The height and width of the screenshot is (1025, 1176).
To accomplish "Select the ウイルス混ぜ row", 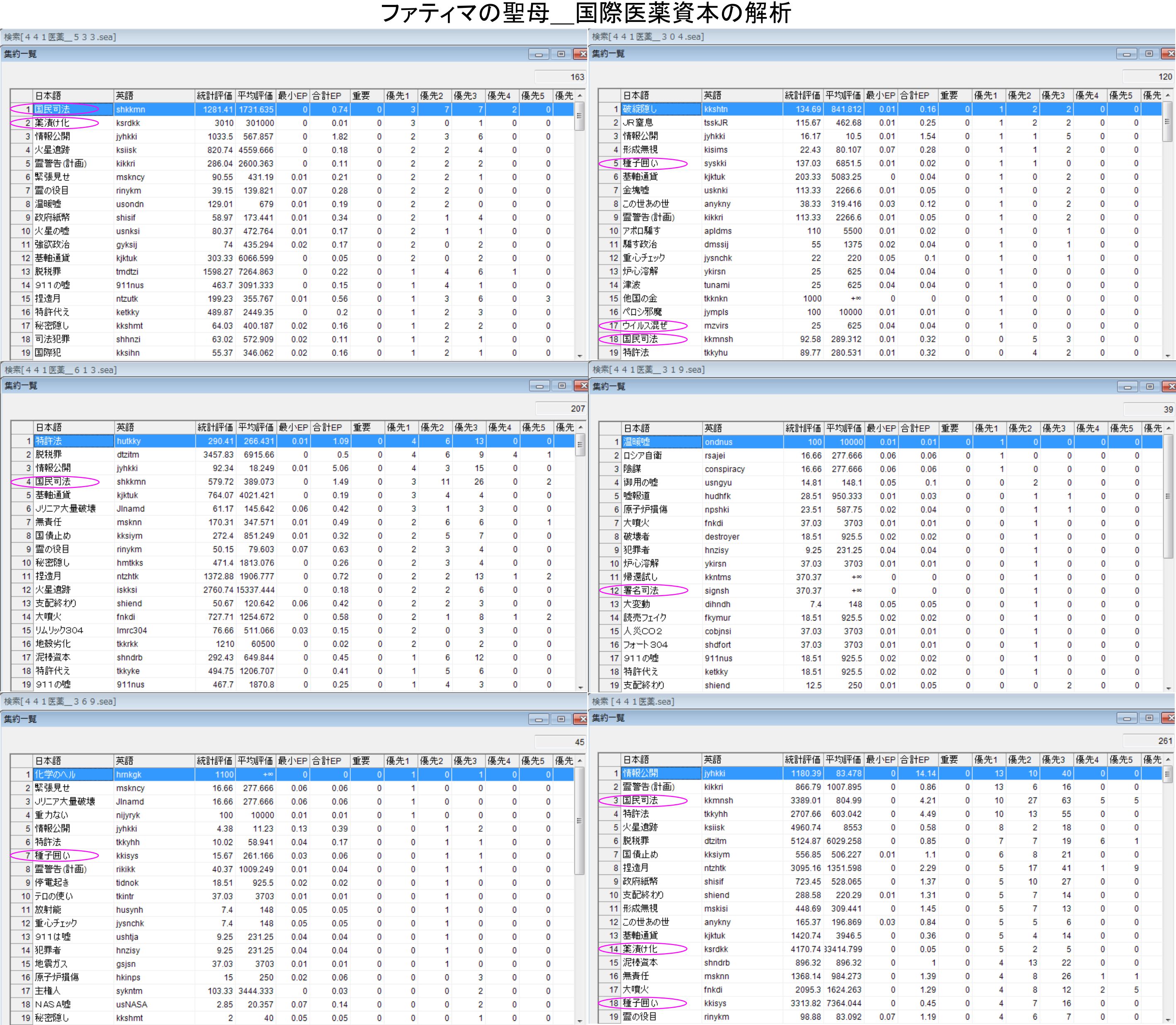I will click(x=644, y=326).
